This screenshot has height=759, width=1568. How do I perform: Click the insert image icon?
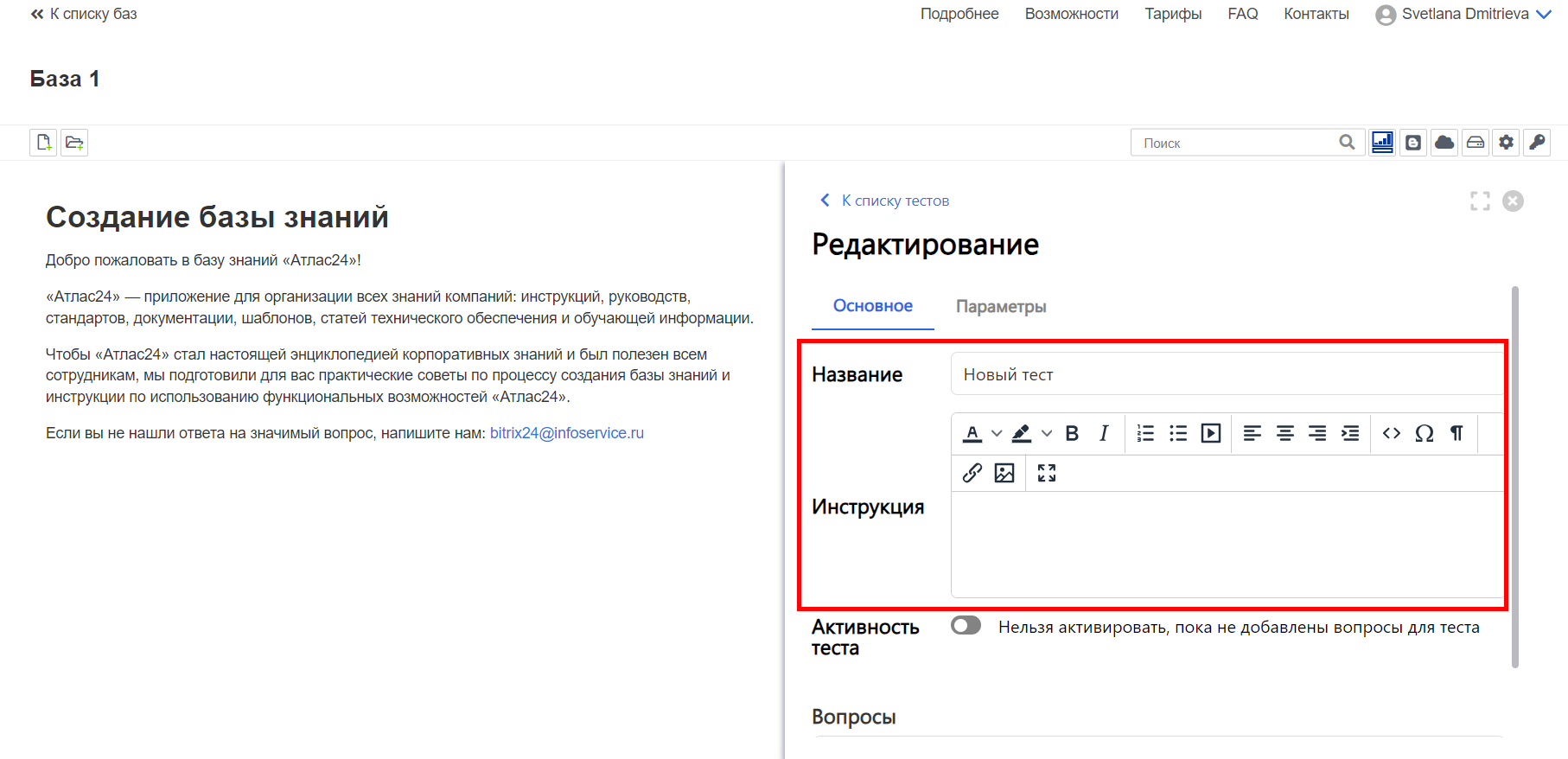pos(1004,473)
